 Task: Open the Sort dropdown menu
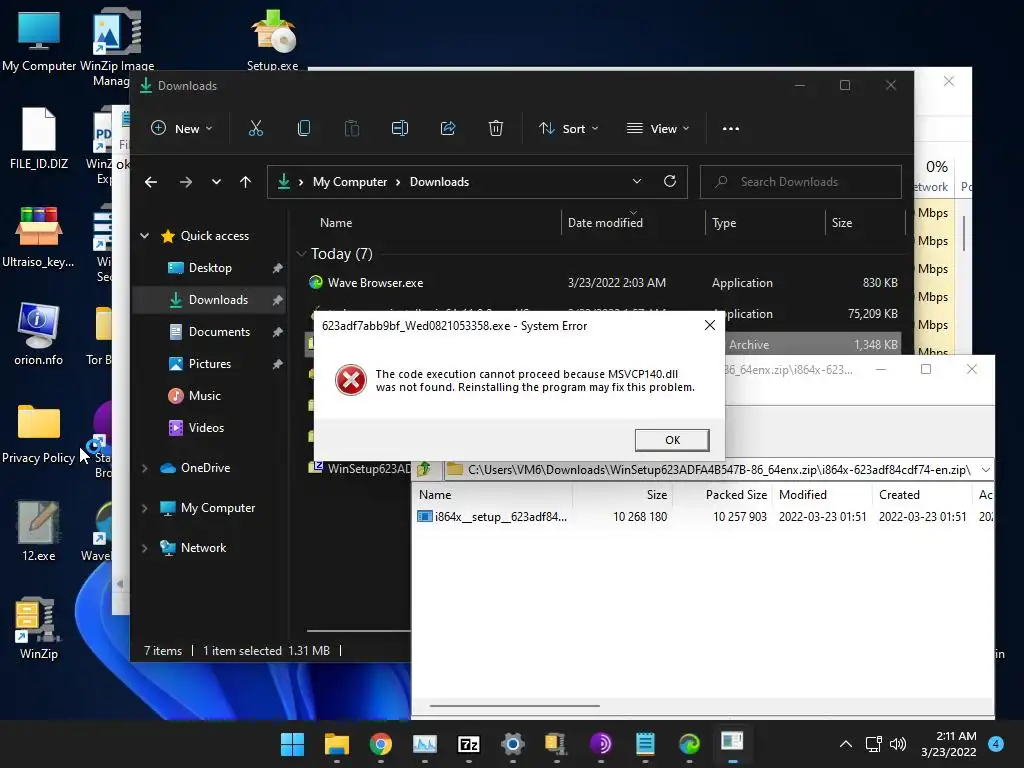(x=568, y=129)
